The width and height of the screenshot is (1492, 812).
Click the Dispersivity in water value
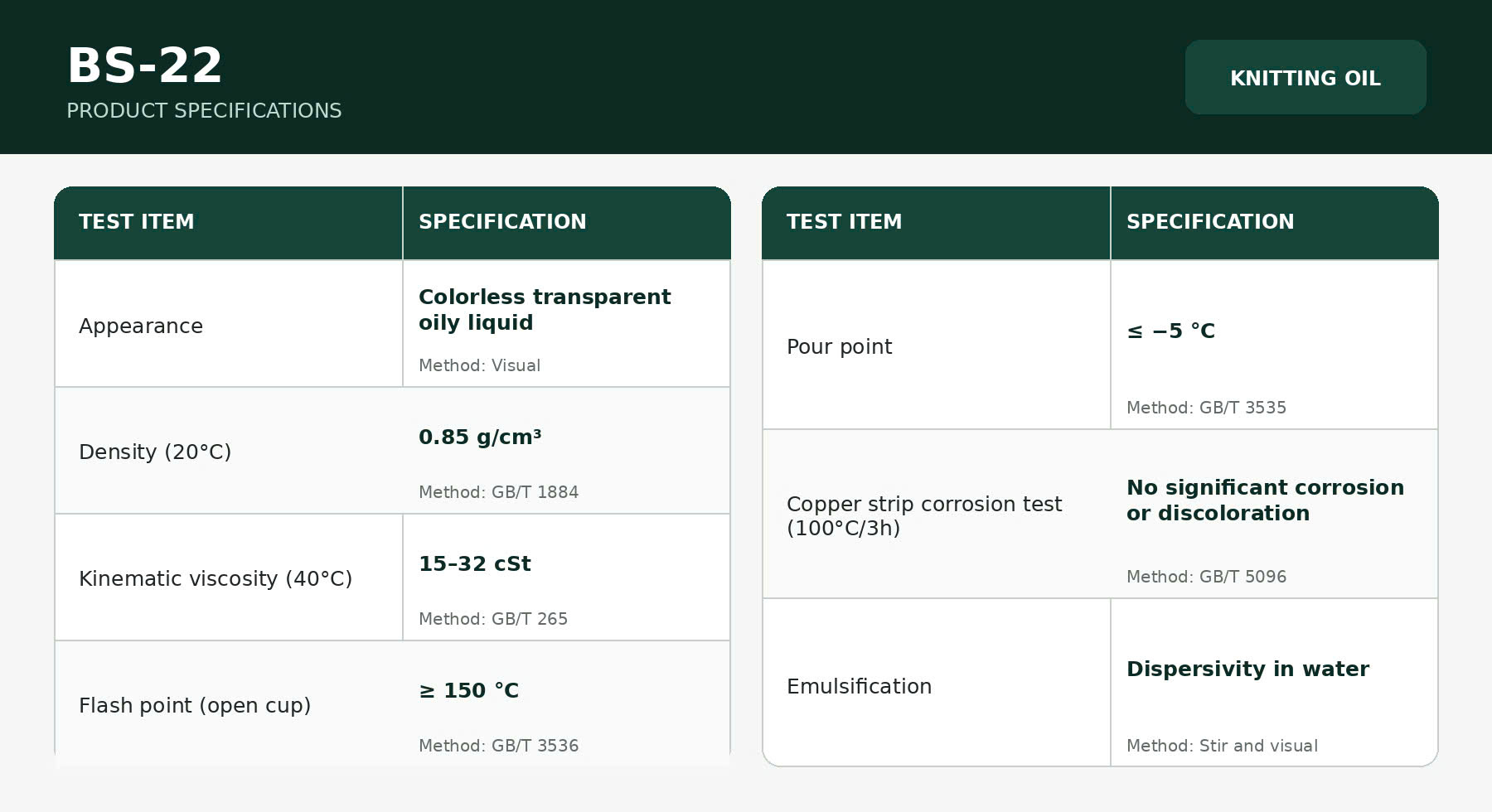1247,669
